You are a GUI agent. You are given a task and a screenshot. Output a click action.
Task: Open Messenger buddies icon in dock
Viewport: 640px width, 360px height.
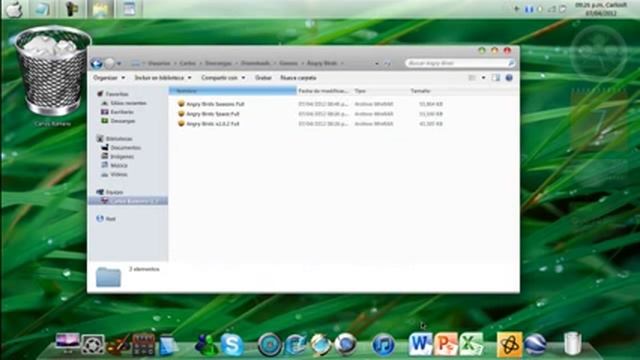[x=206, y=345]
